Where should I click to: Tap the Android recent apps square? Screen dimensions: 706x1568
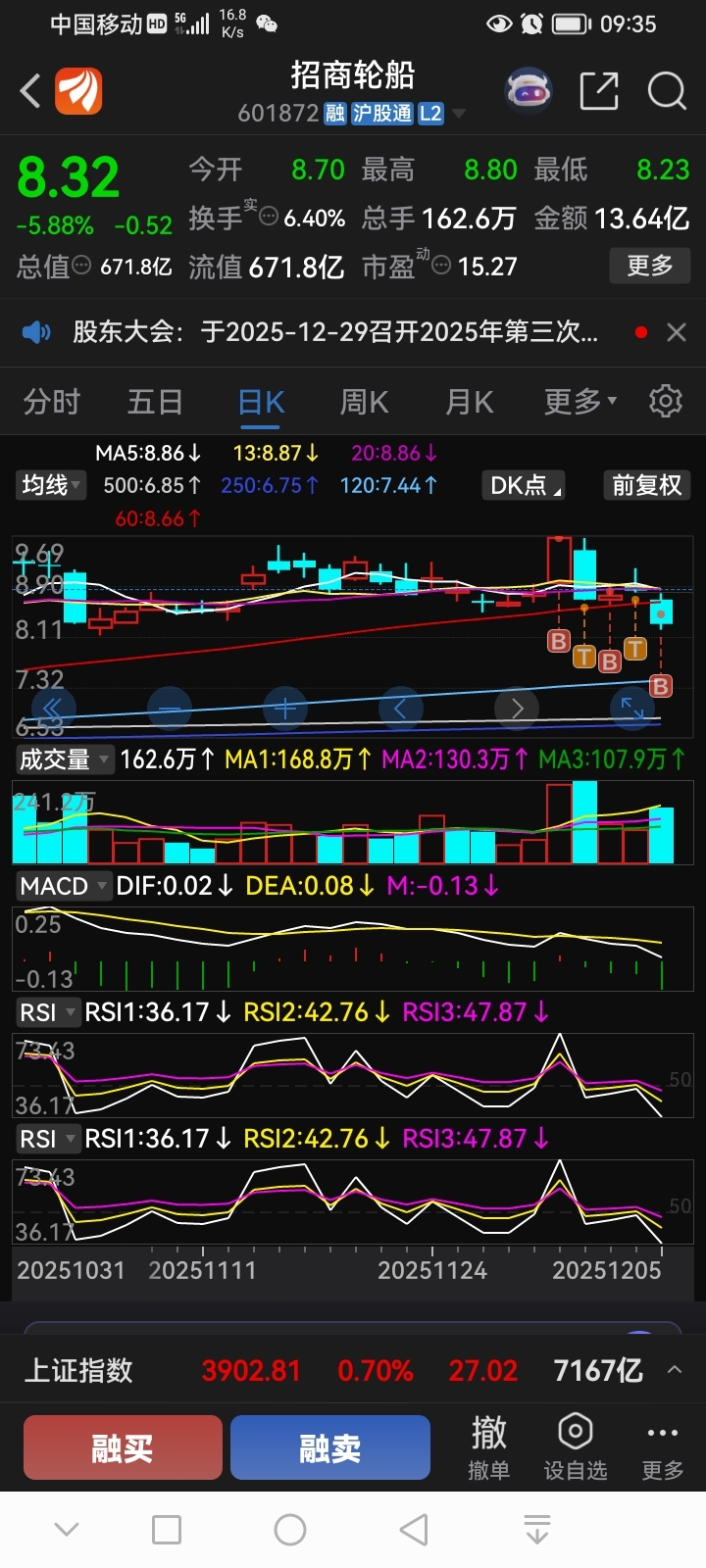(167, 1529)
